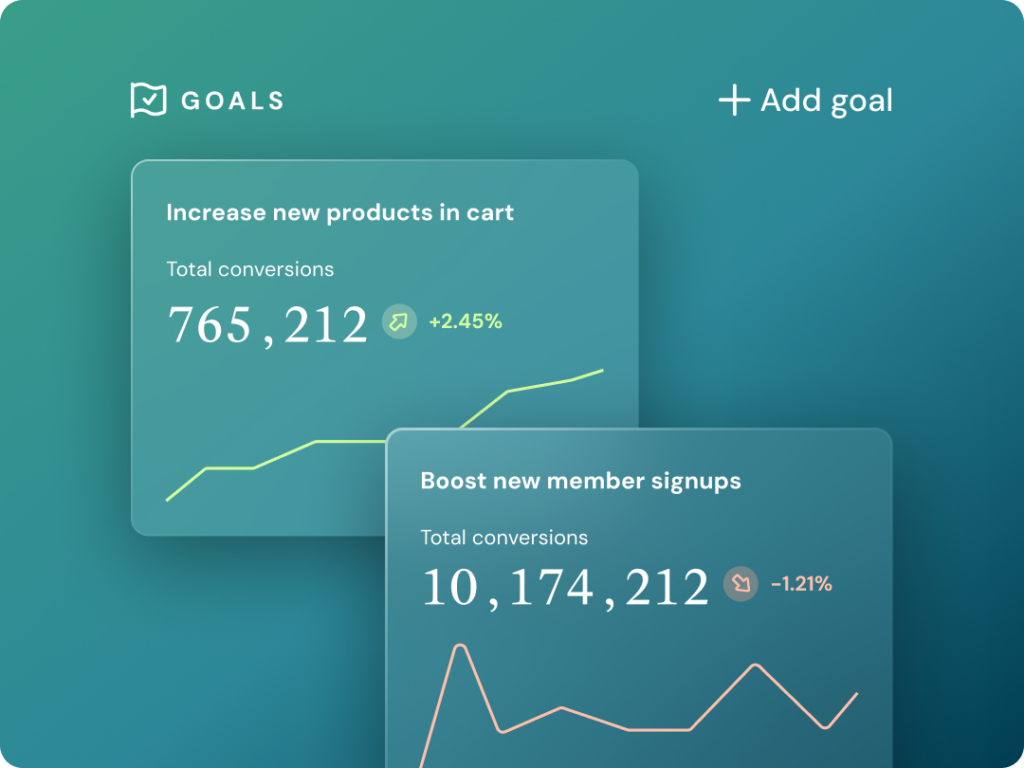Click the tallest first peak of salmon chart
Image resolution: width=1024 pixels, height=768 pixels.
(460, 646)
